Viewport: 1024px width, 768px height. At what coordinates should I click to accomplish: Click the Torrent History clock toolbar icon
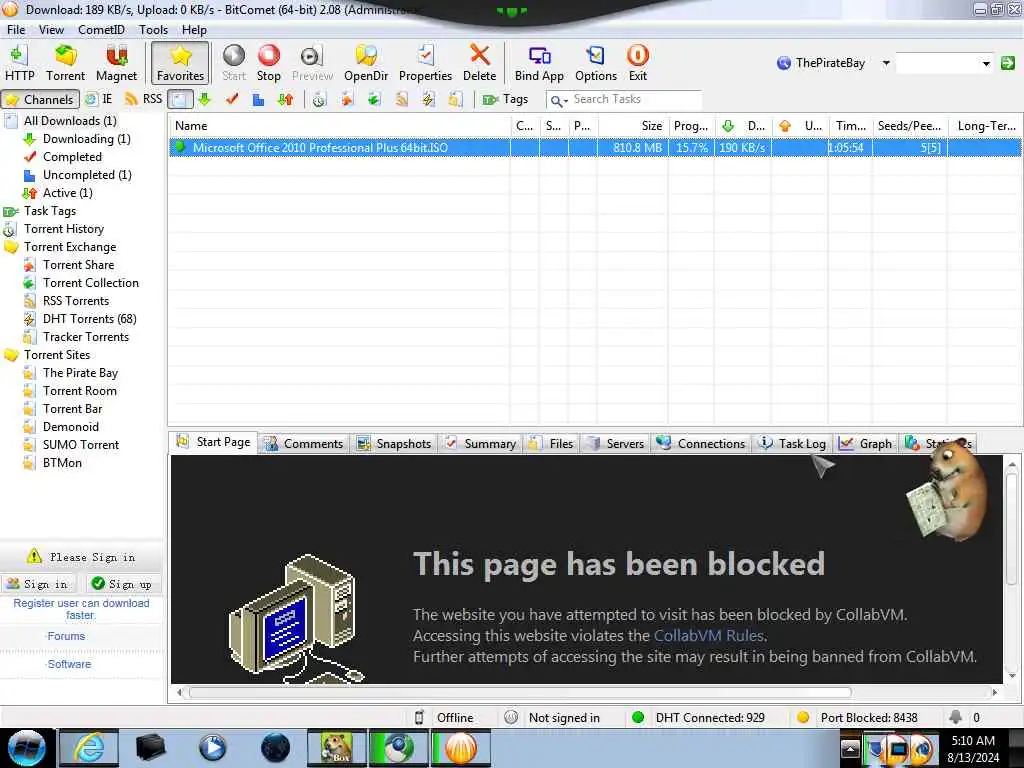tap(319, 99)
